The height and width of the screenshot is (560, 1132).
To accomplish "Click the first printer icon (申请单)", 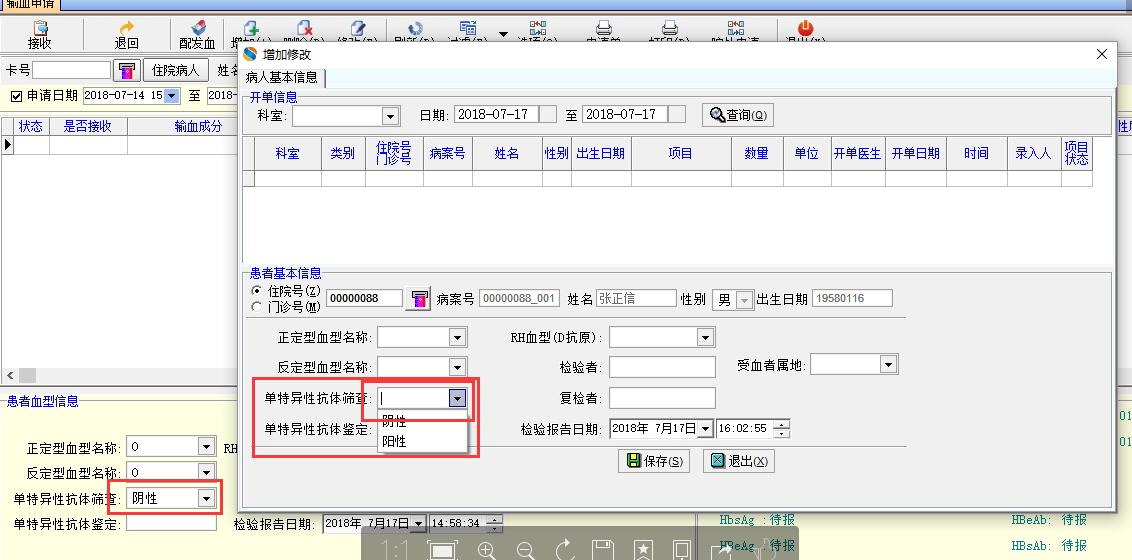I will tap(604, 29).
